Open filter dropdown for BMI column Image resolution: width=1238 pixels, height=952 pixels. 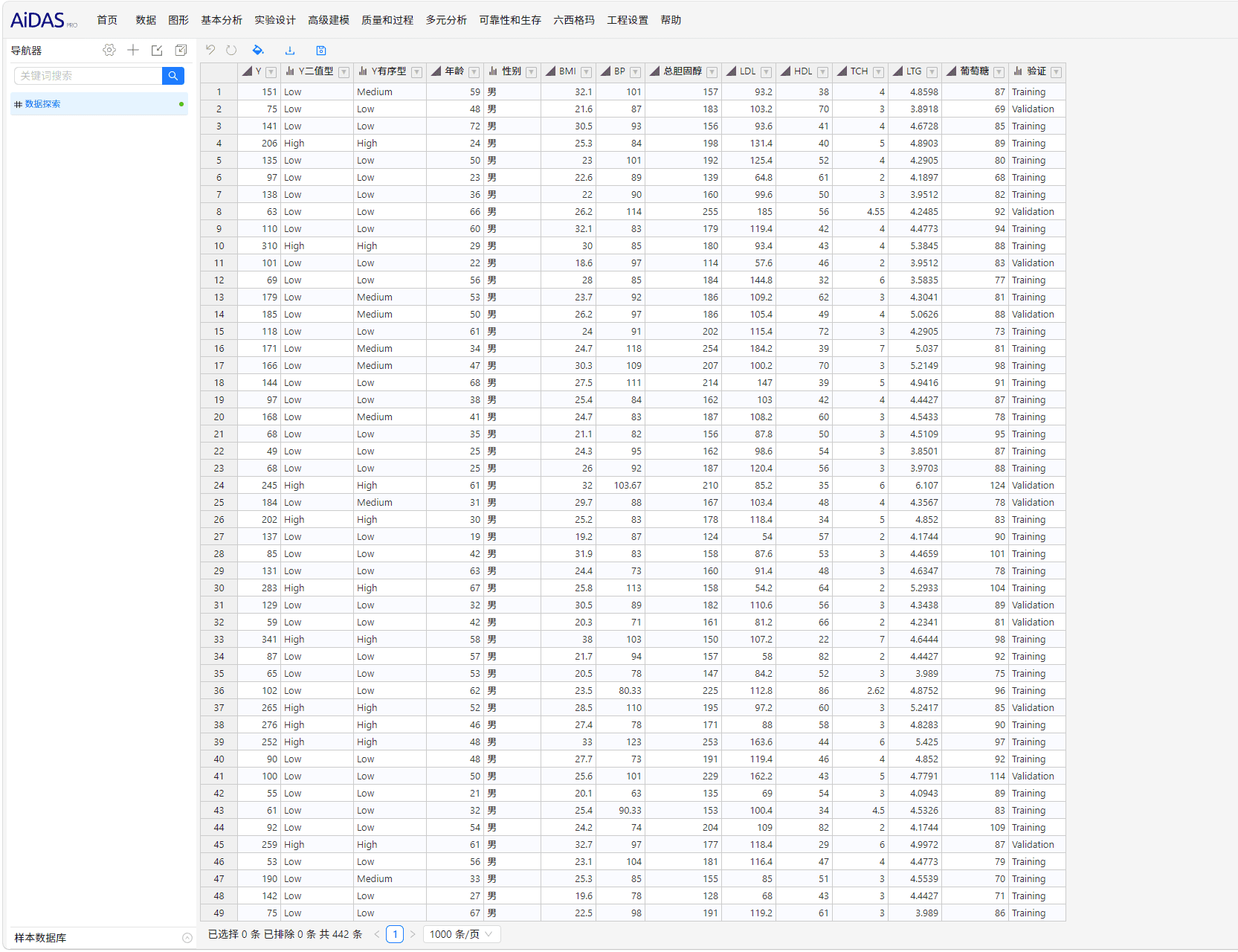tap(586, 72)
